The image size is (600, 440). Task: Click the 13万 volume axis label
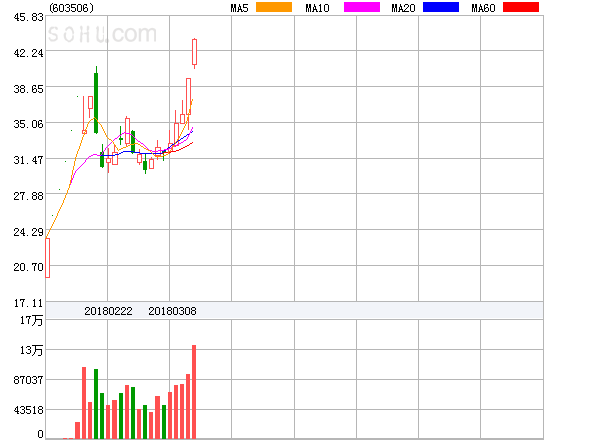(32, 350)
